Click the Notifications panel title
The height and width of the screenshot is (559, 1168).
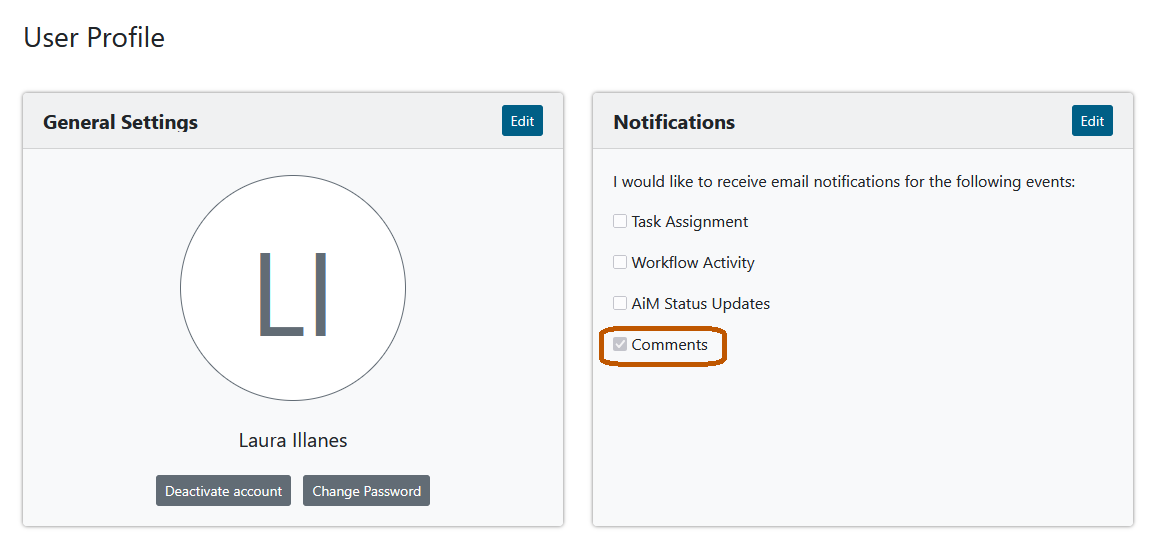coord(674,122)
